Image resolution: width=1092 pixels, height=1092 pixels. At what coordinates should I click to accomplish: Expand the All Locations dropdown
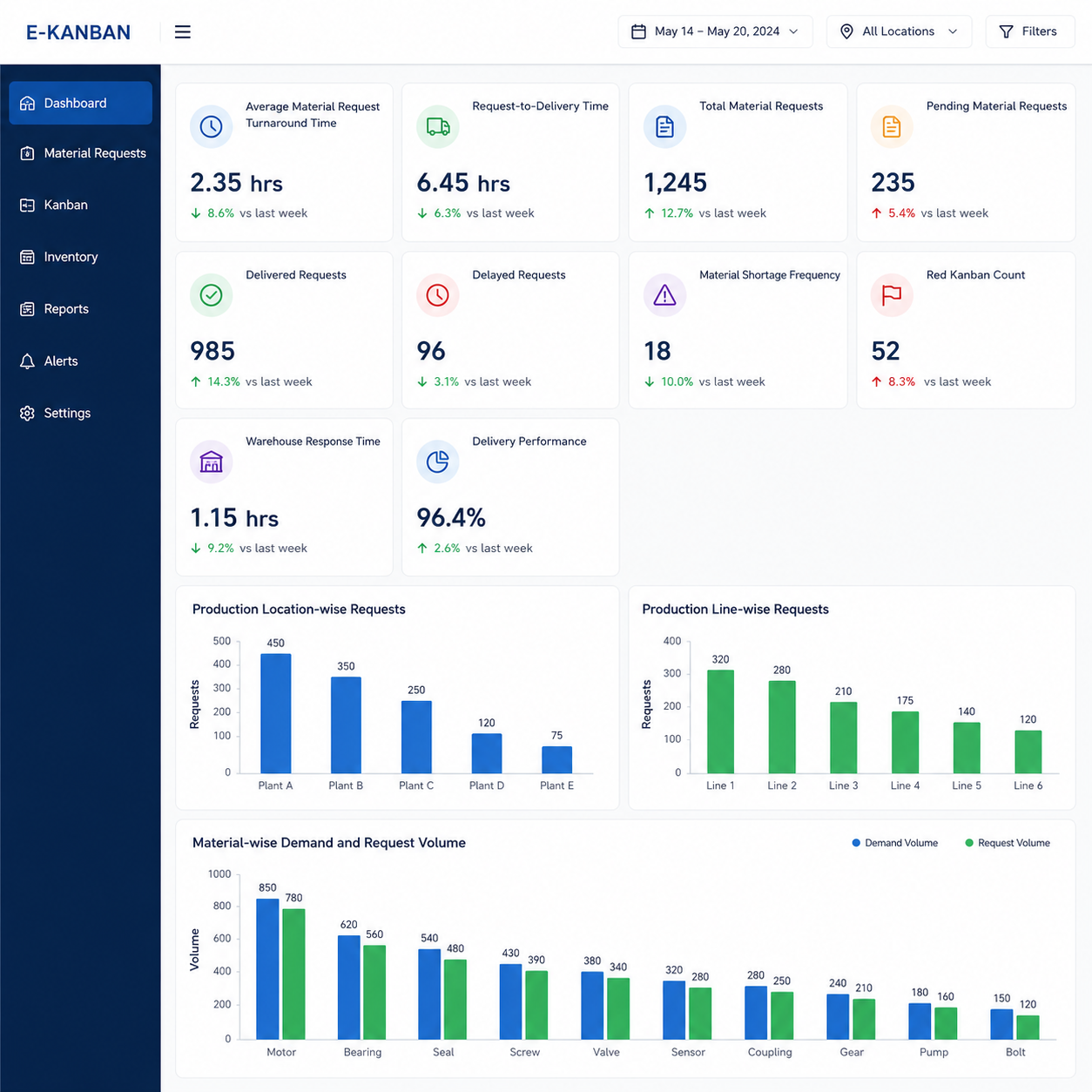(x=899, y=31)
